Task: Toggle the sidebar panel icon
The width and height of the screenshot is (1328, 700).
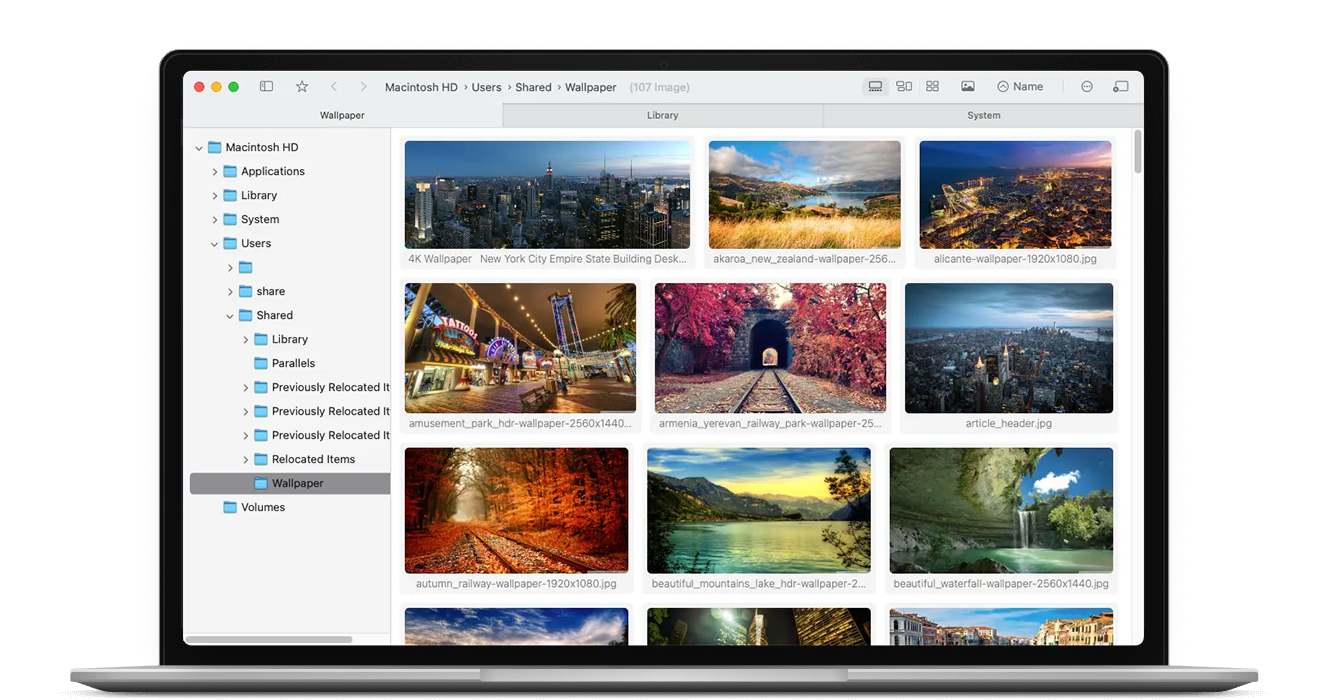Action: tap(266, 87)
